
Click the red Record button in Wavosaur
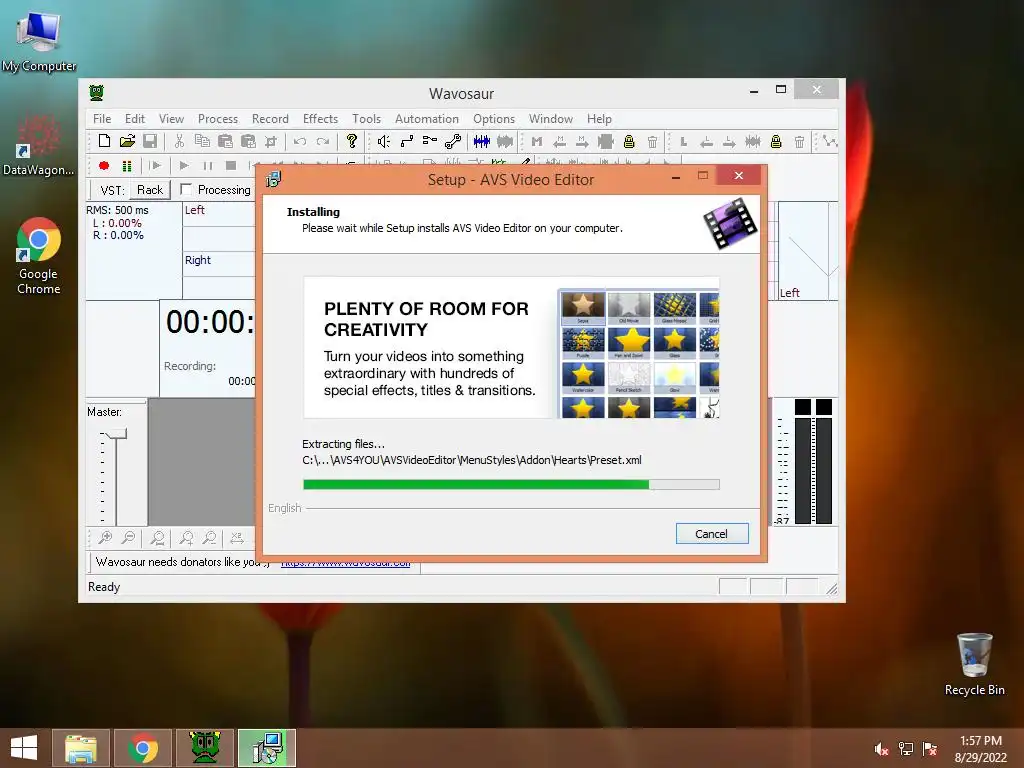pyautogui.click(x=104, y=166)
